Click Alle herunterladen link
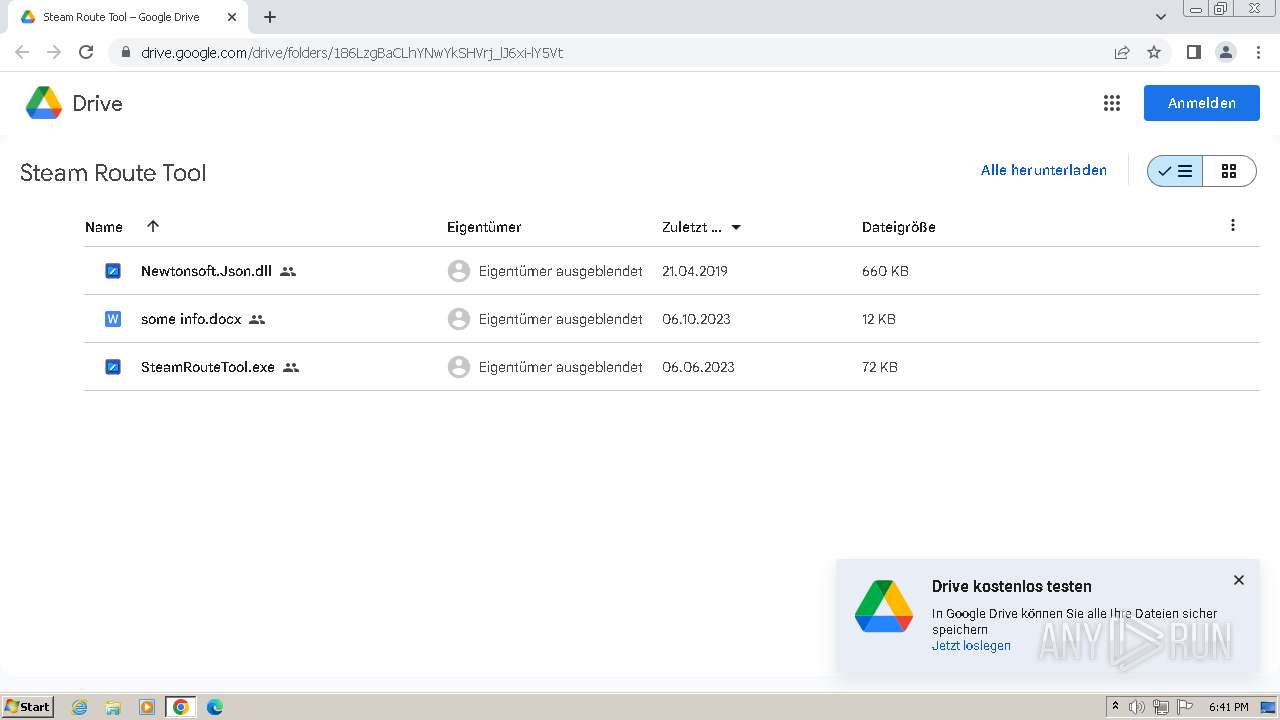 tap(1044, 170)
